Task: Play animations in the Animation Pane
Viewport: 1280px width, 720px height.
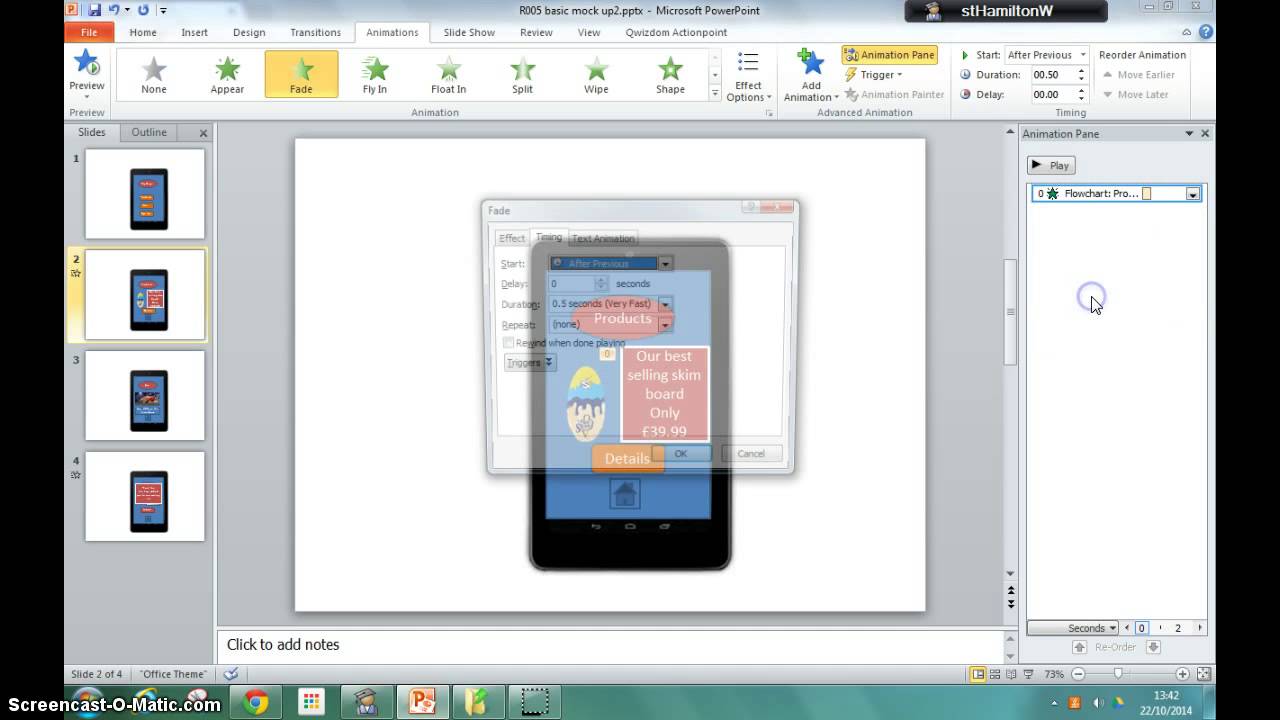Action: coord(1051,165)
